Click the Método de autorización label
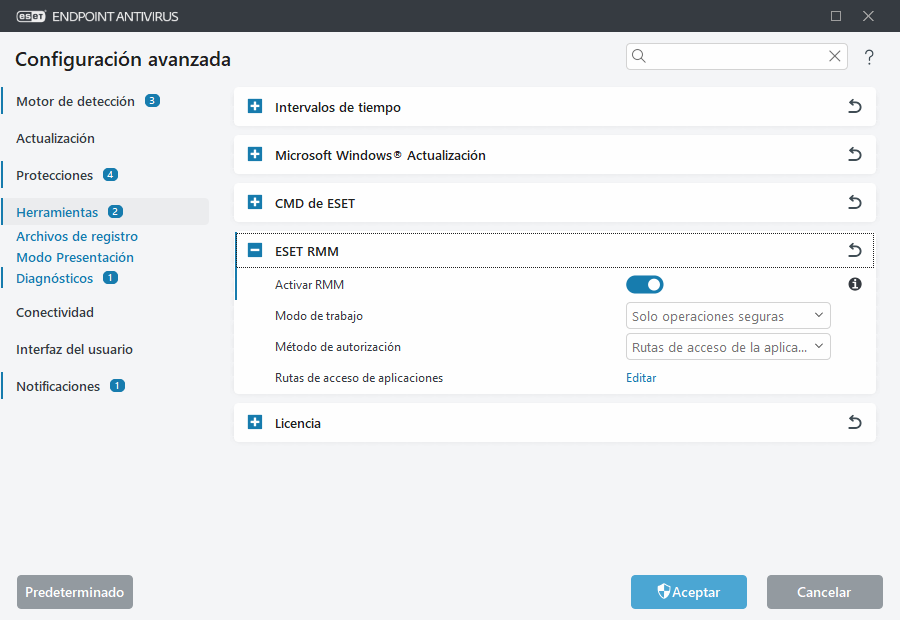 [x=338, y=347]
